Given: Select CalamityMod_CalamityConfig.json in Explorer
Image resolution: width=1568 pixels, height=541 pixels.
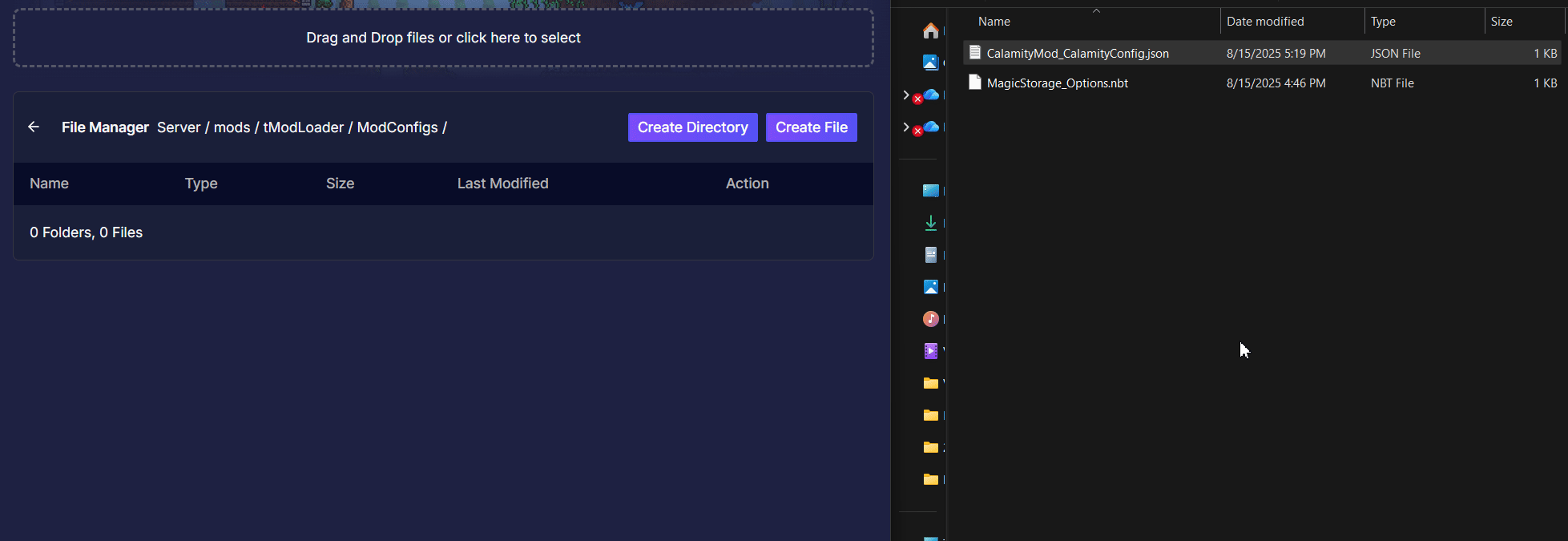Looking at the screenshot, I should pyautogui.click(x=1077, y=54).
